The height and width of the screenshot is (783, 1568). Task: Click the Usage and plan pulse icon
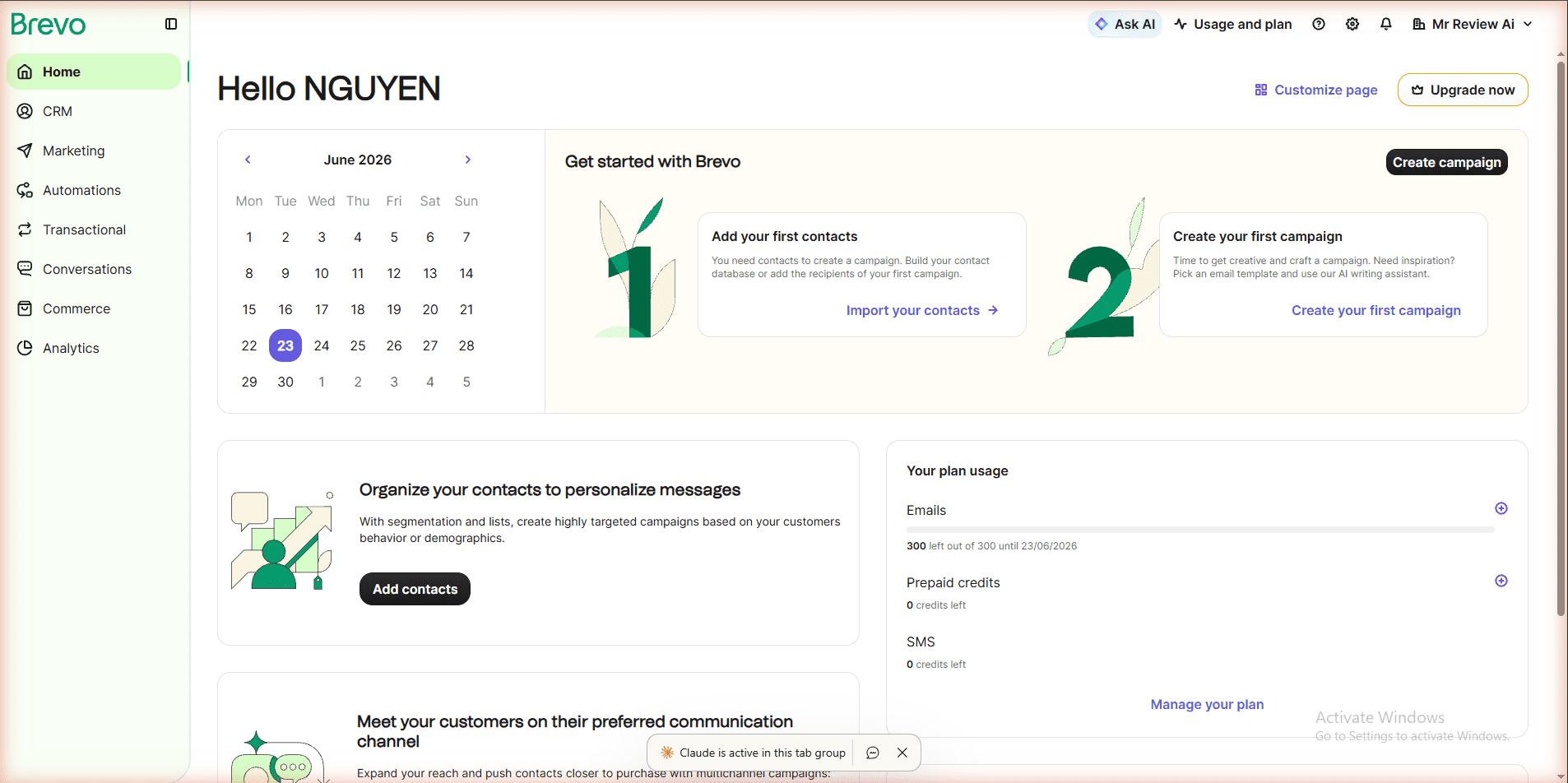tap(1181, 24)
